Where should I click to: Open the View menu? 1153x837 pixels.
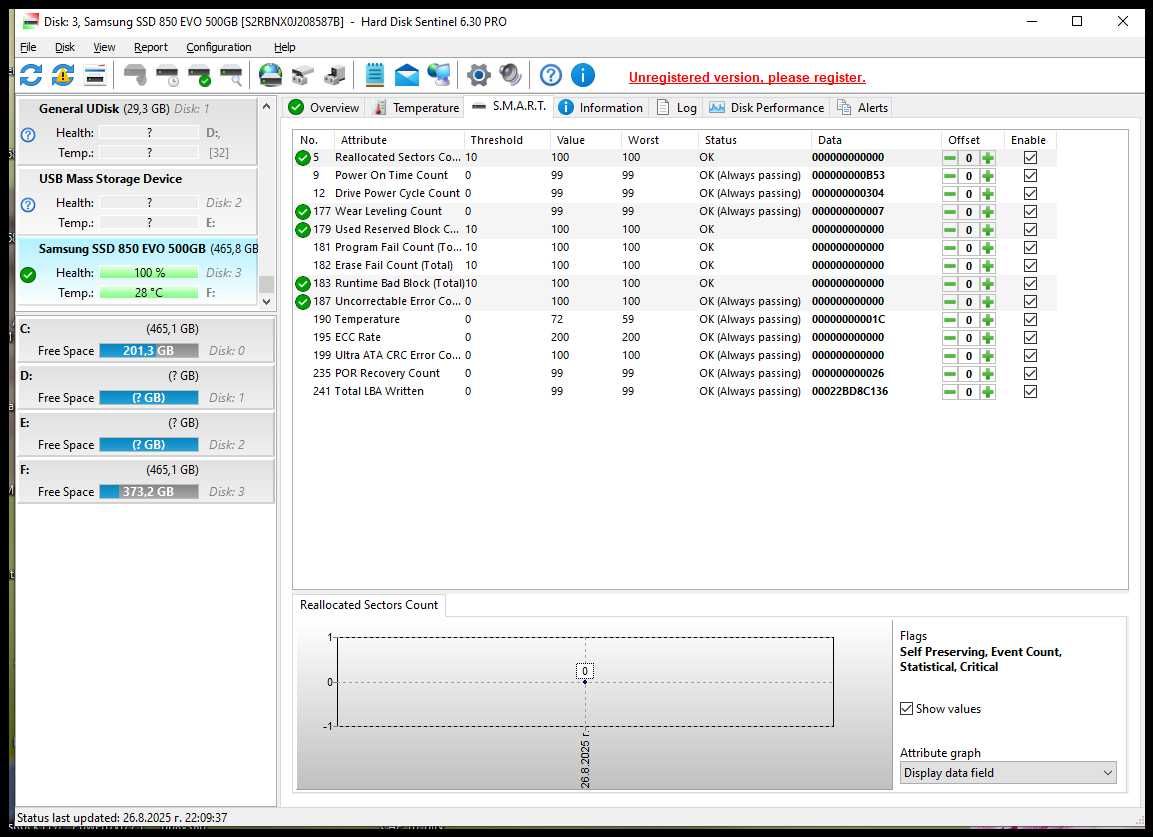[104, 47]
